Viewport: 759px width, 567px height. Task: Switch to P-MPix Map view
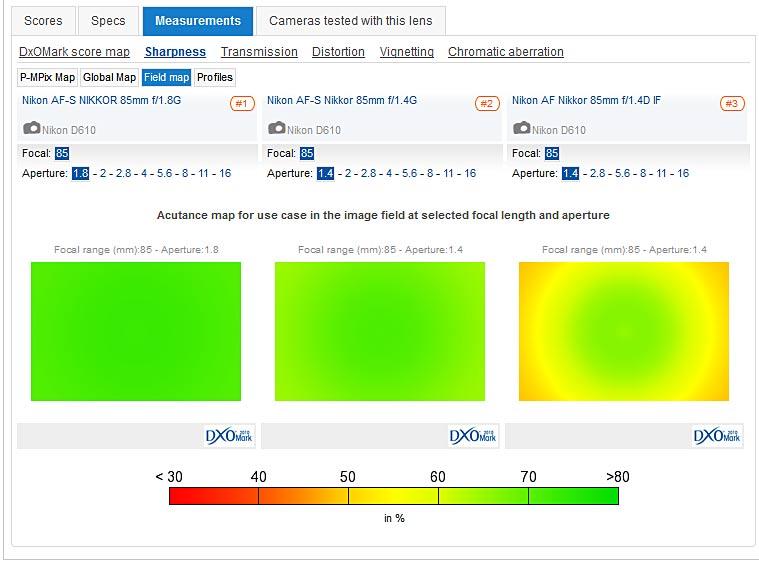coord(47,77)
